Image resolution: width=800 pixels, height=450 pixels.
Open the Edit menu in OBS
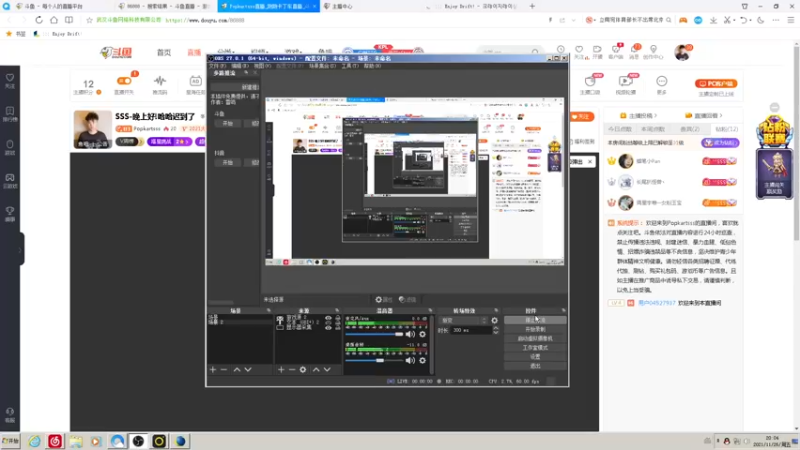[240, 66]
